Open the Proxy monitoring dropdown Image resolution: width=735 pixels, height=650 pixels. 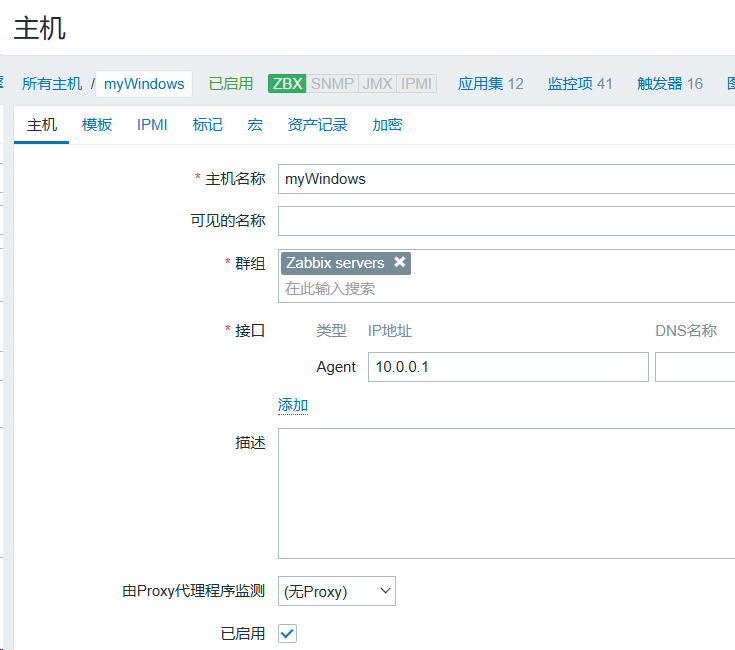[x=337, y=591]
